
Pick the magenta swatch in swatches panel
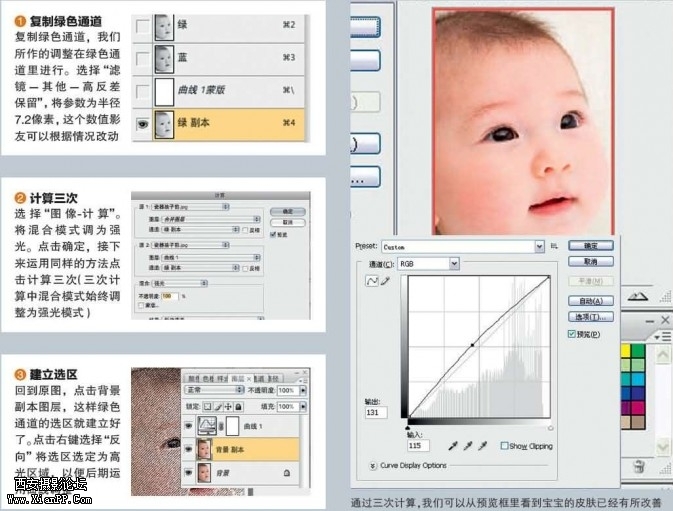coord(639,408)
